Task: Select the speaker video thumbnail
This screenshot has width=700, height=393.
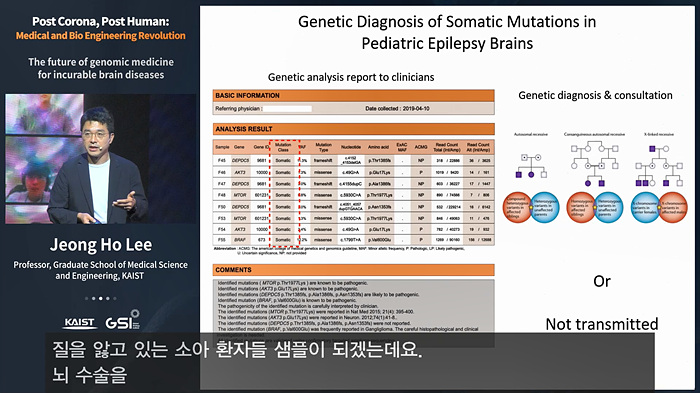Action: click(100, 159)
